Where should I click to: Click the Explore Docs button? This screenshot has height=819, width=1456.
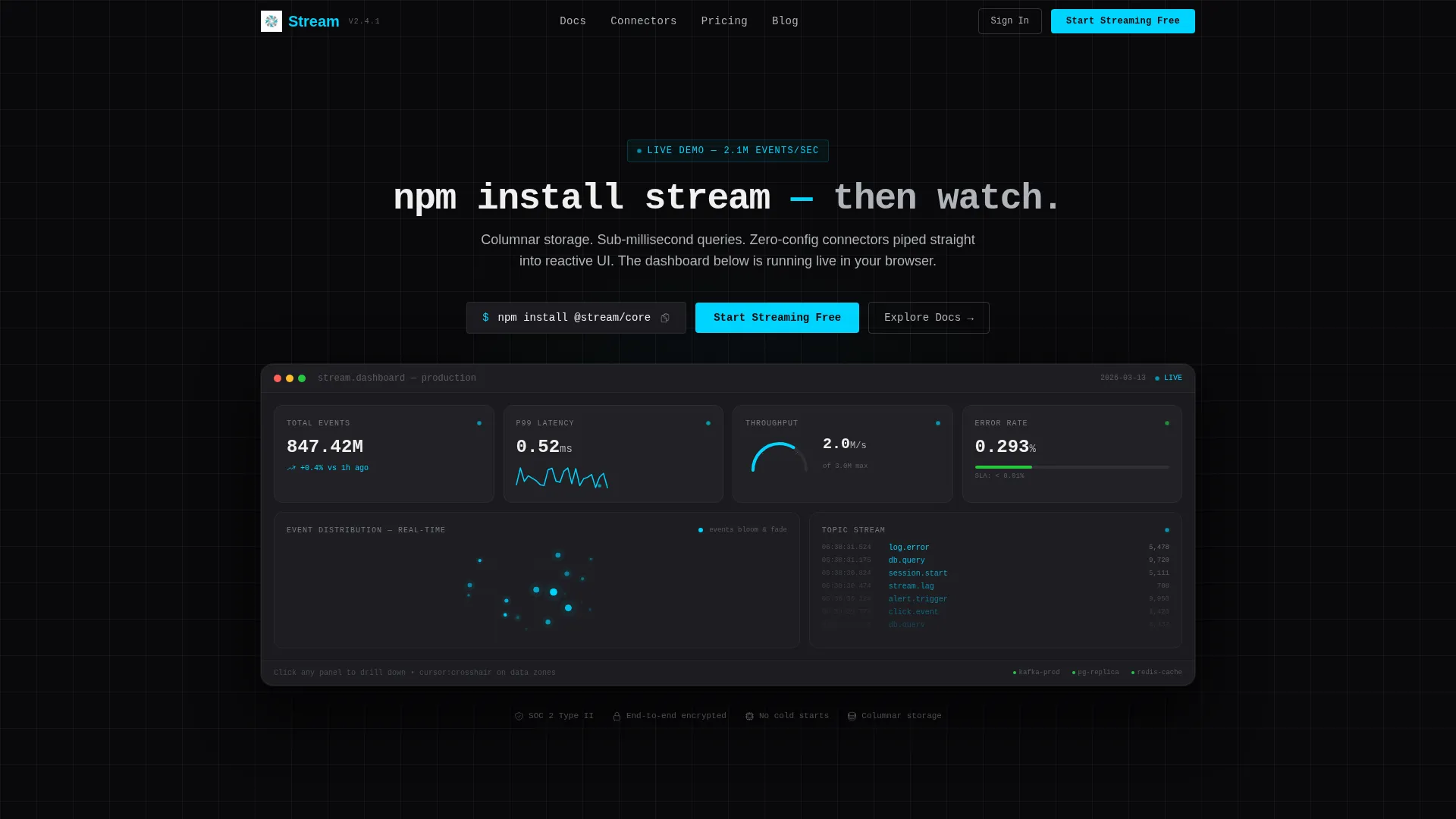[929, 318]
